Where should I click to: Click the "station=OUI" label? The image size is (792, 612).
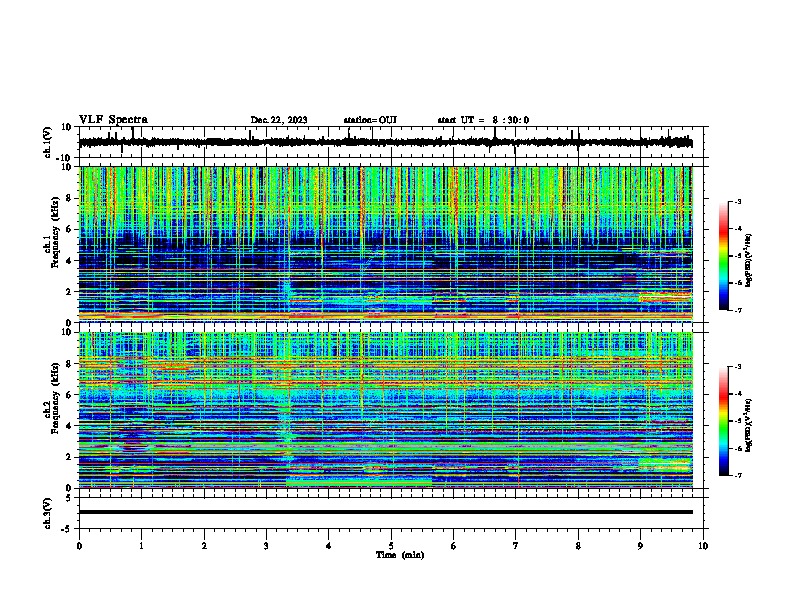(370, 120)
